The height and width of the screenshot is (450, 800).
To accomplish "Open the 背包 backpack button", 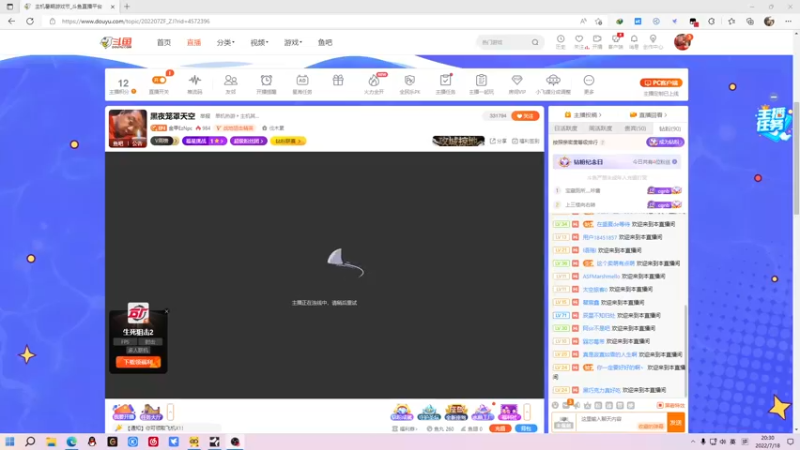I will click(x=526, y=429).
